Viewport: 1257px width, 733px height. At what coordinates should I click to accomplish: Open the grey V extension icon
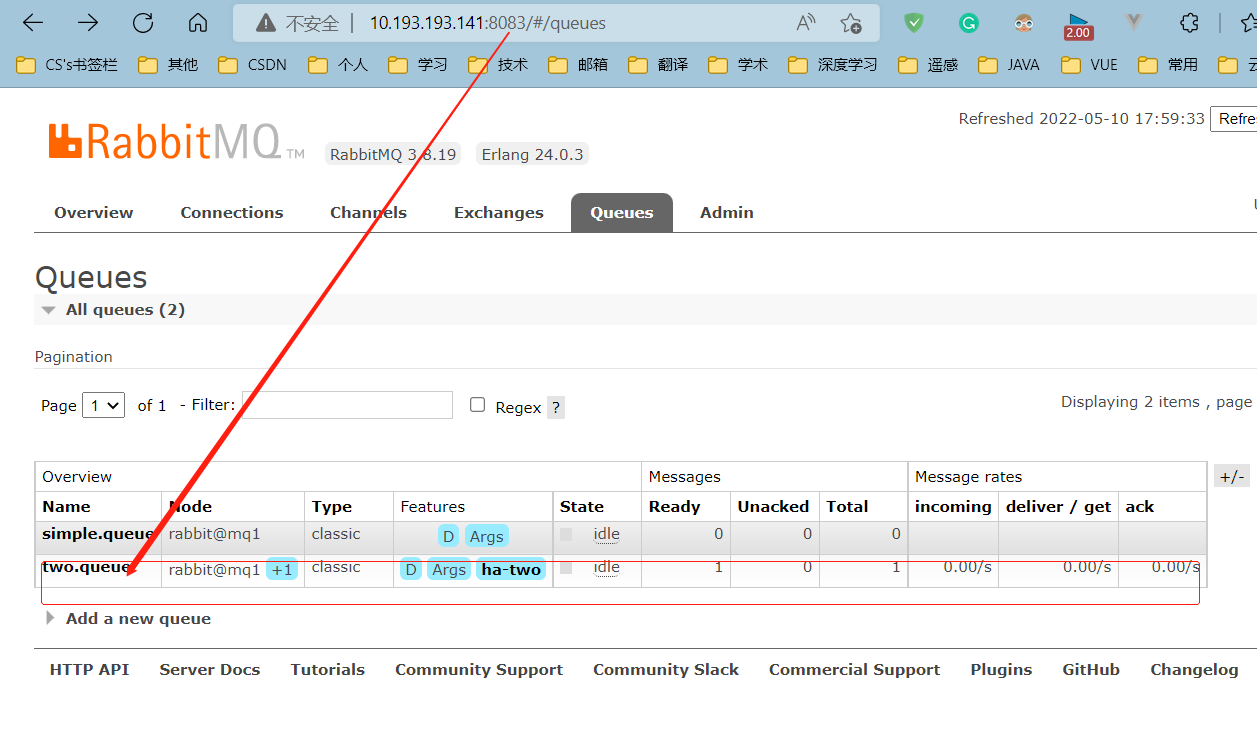(x=1133, y=23)
